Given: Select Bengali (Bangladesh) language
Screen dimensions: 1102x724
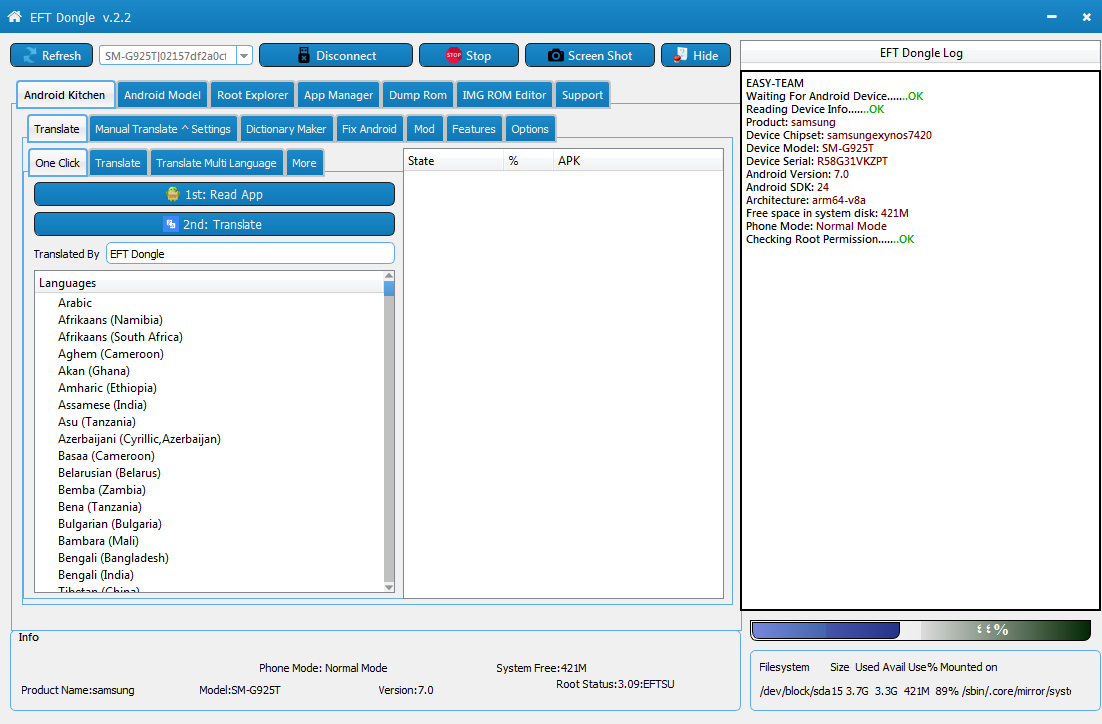Looking at the screenshot, I should click(x=113, y=557).
